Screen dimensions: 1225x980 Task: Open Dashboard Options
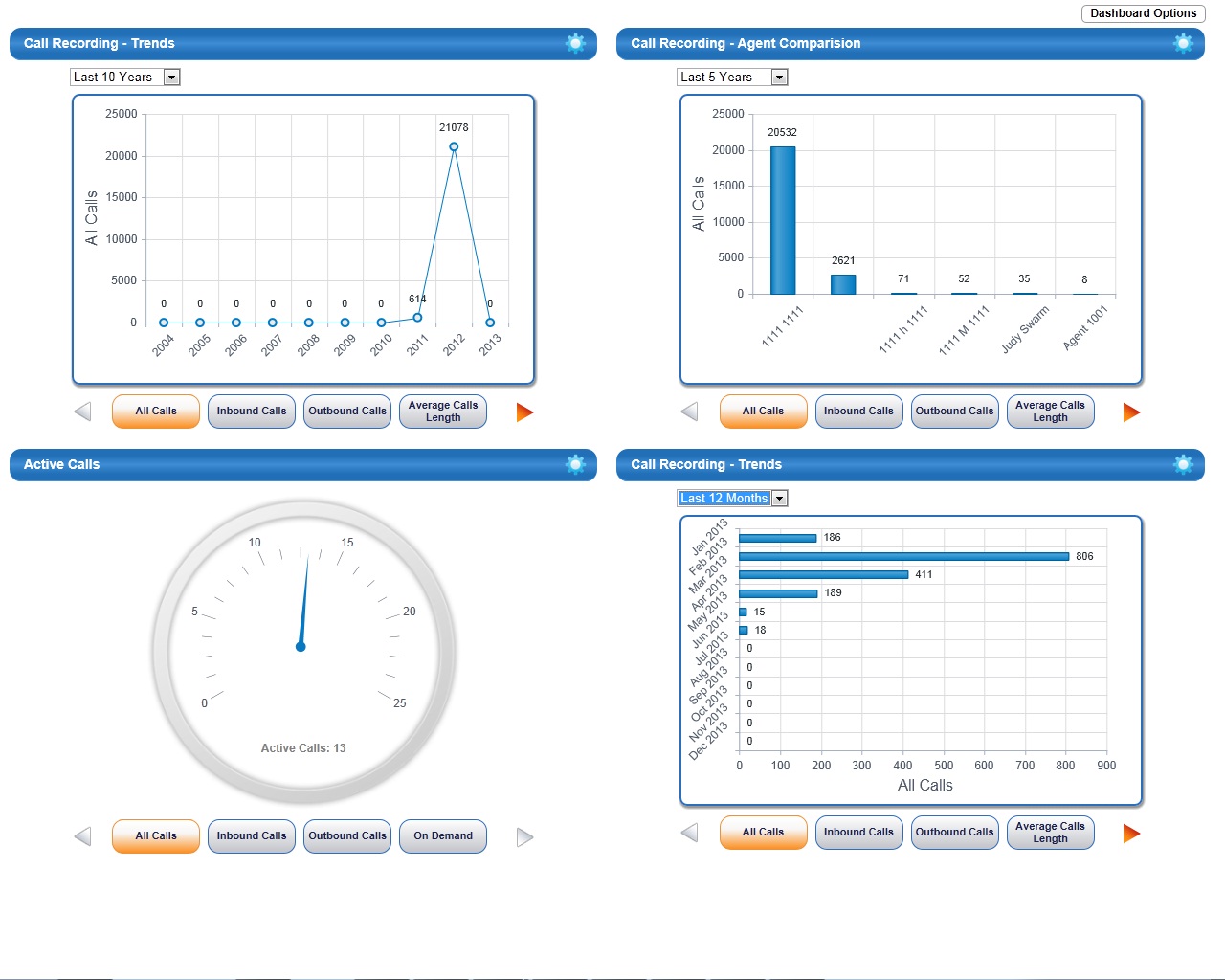click(1144, 13)
